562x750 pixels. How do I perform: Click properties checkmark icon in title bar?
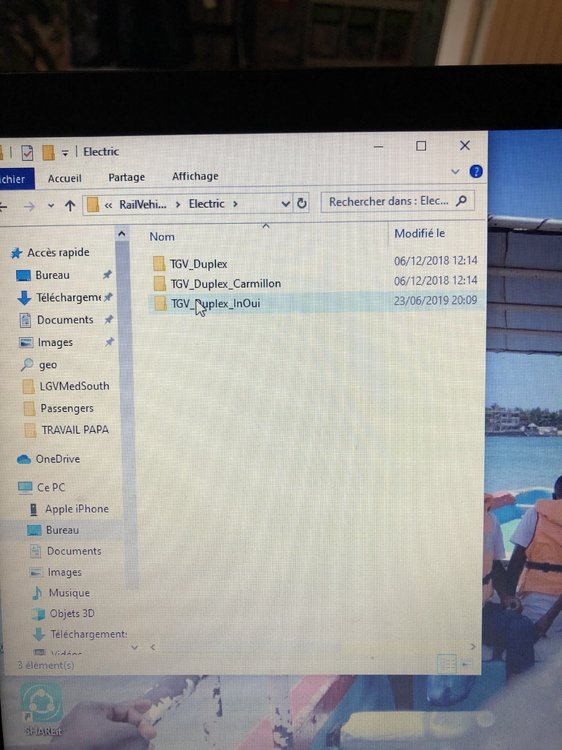click(27, 153)
